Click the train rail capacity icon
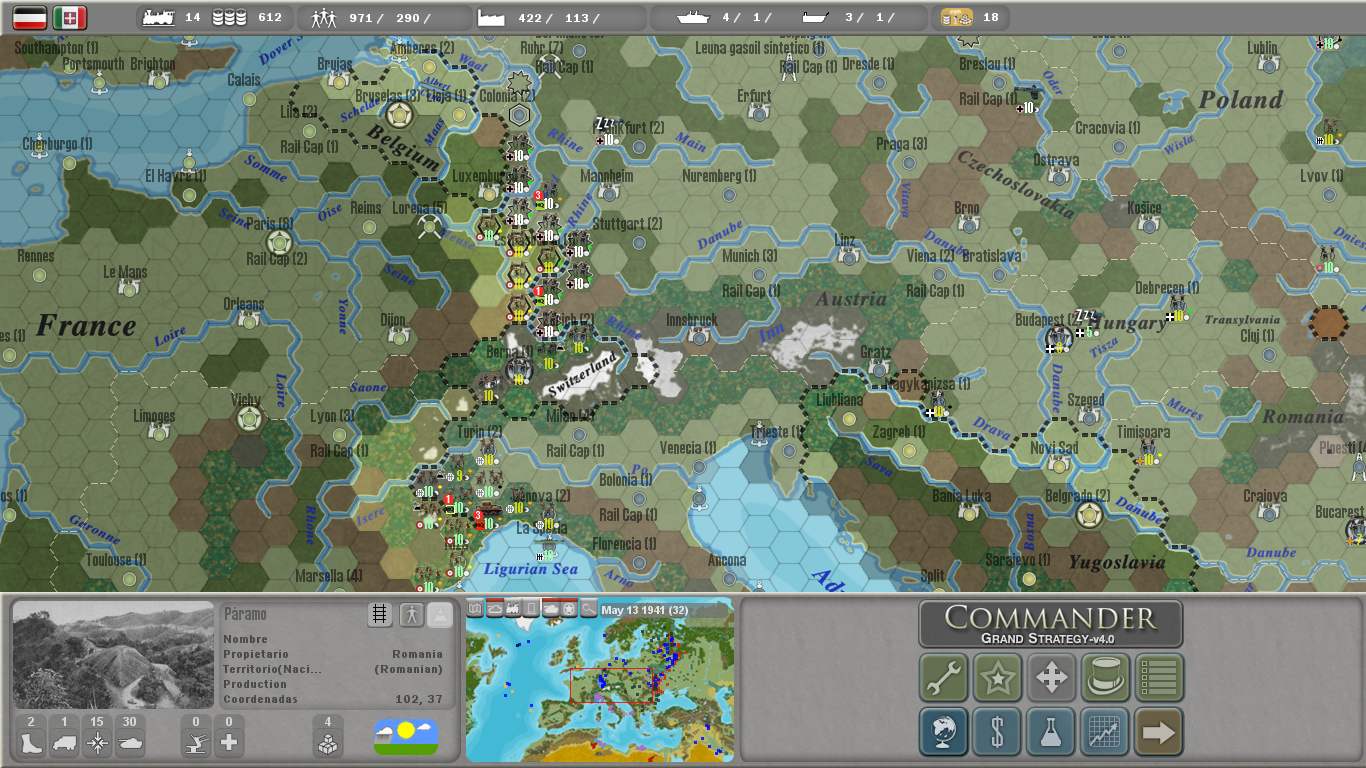Screen dimensions: 1366x768 (158, 17)
